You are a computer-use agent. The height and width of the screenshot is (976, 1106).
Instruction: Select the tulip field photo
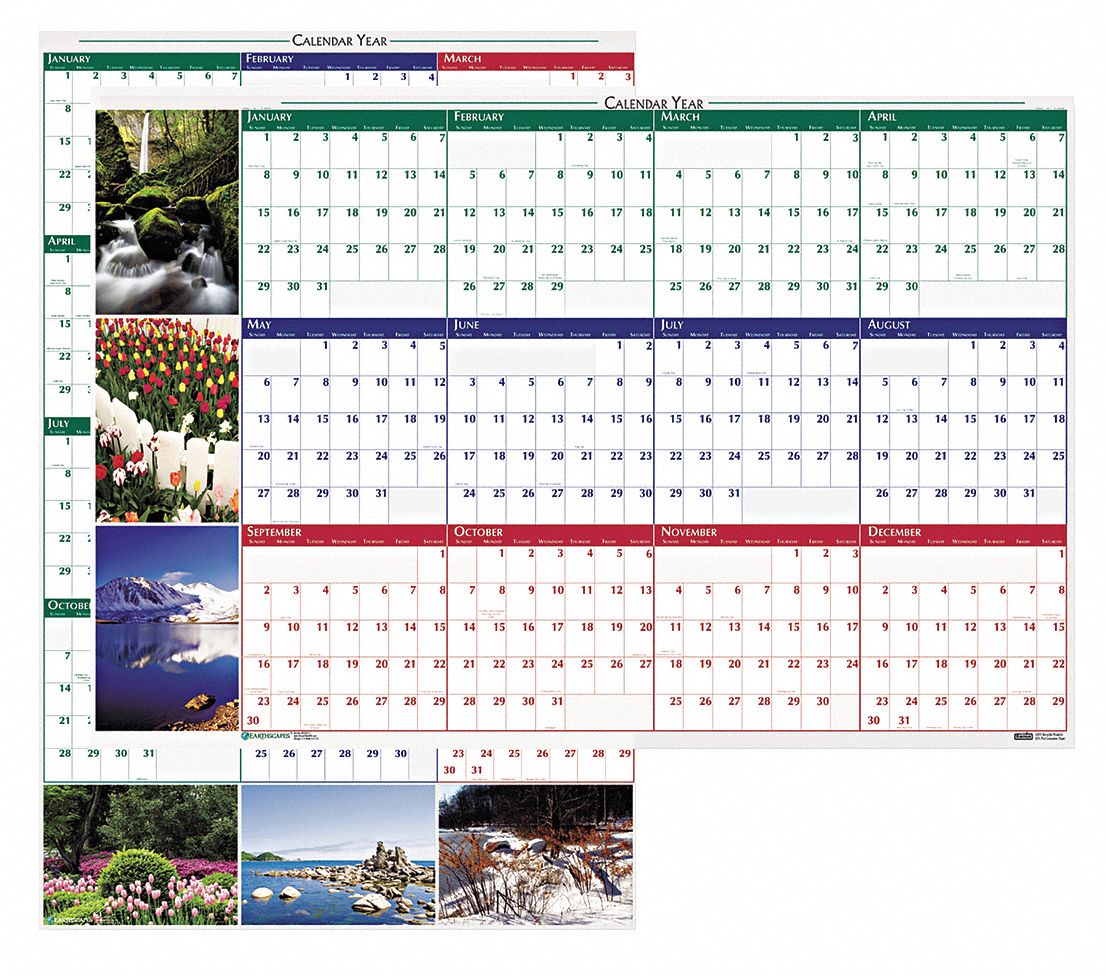pos(167,420)
